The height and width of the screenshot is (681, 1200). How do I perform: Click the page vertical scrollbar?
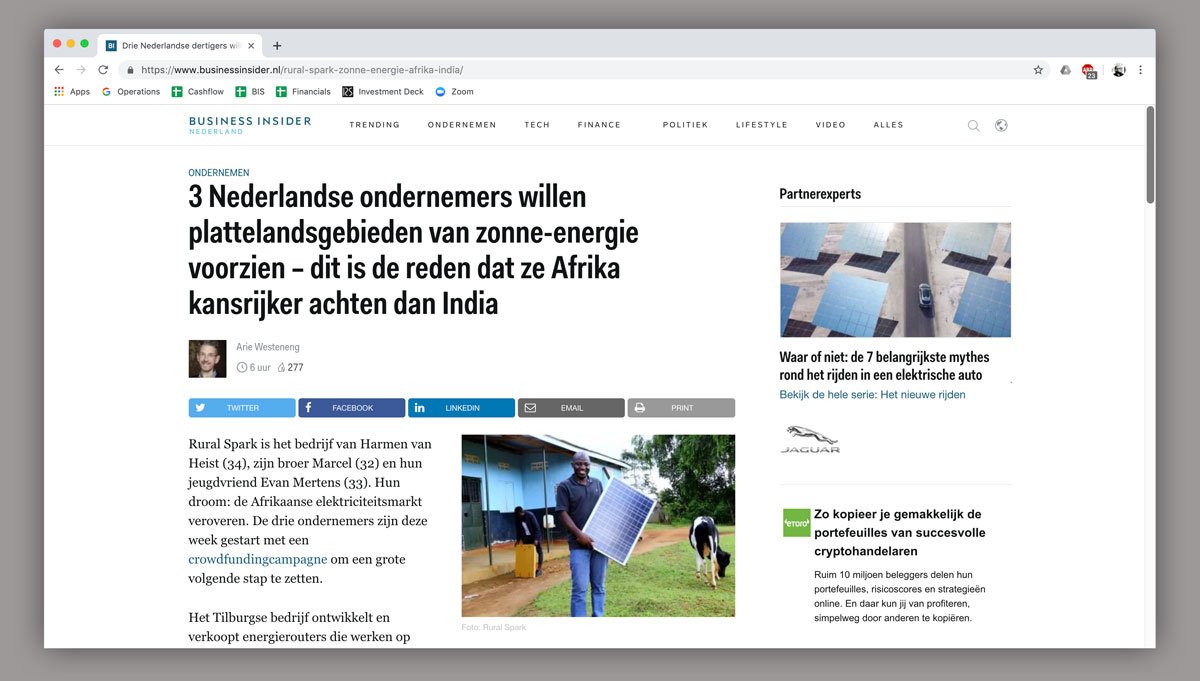tap(1150, 155)
